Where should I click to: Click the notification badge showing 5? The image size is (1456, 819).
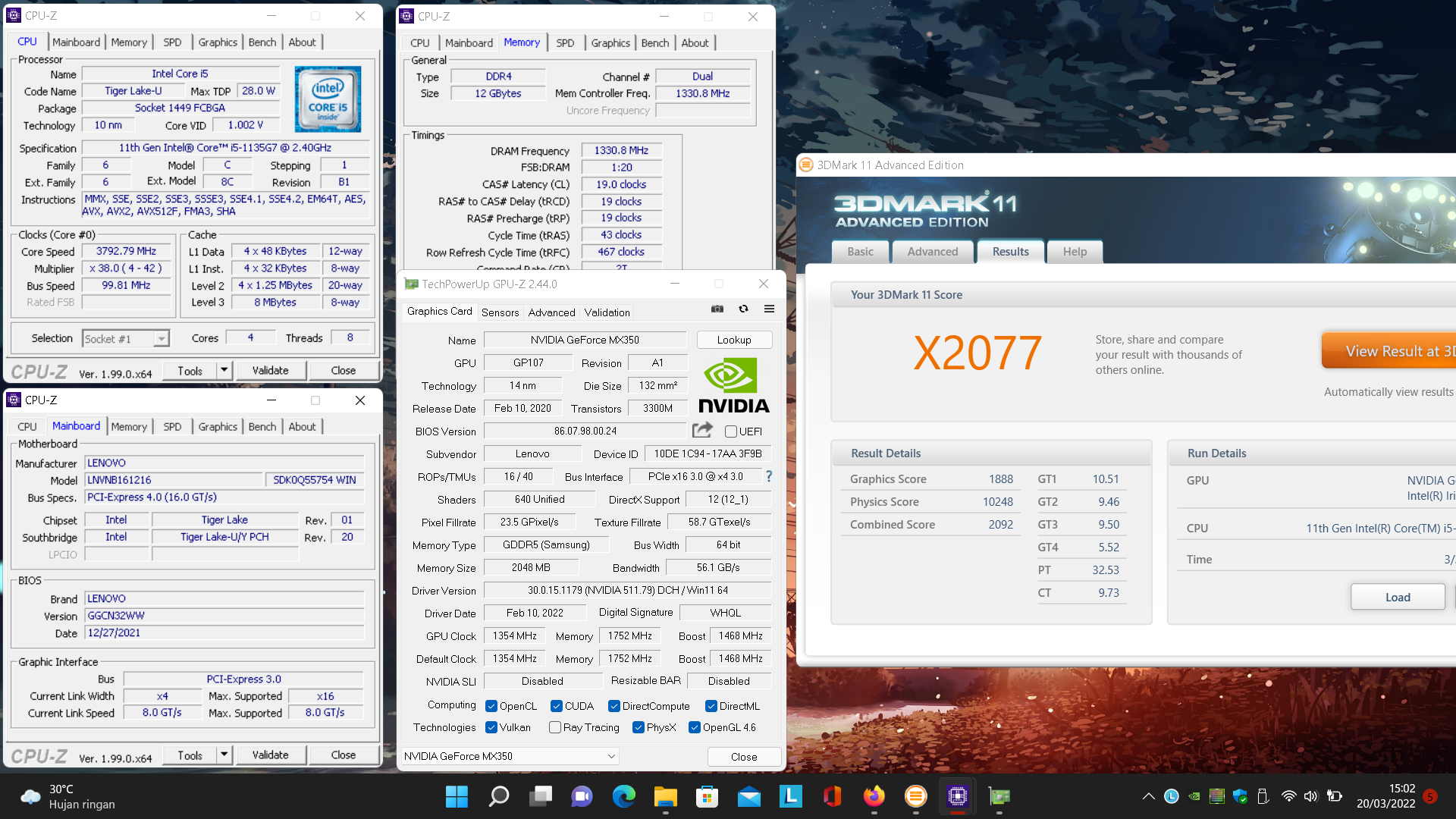pyautogui.click(x=1430, y=796)
